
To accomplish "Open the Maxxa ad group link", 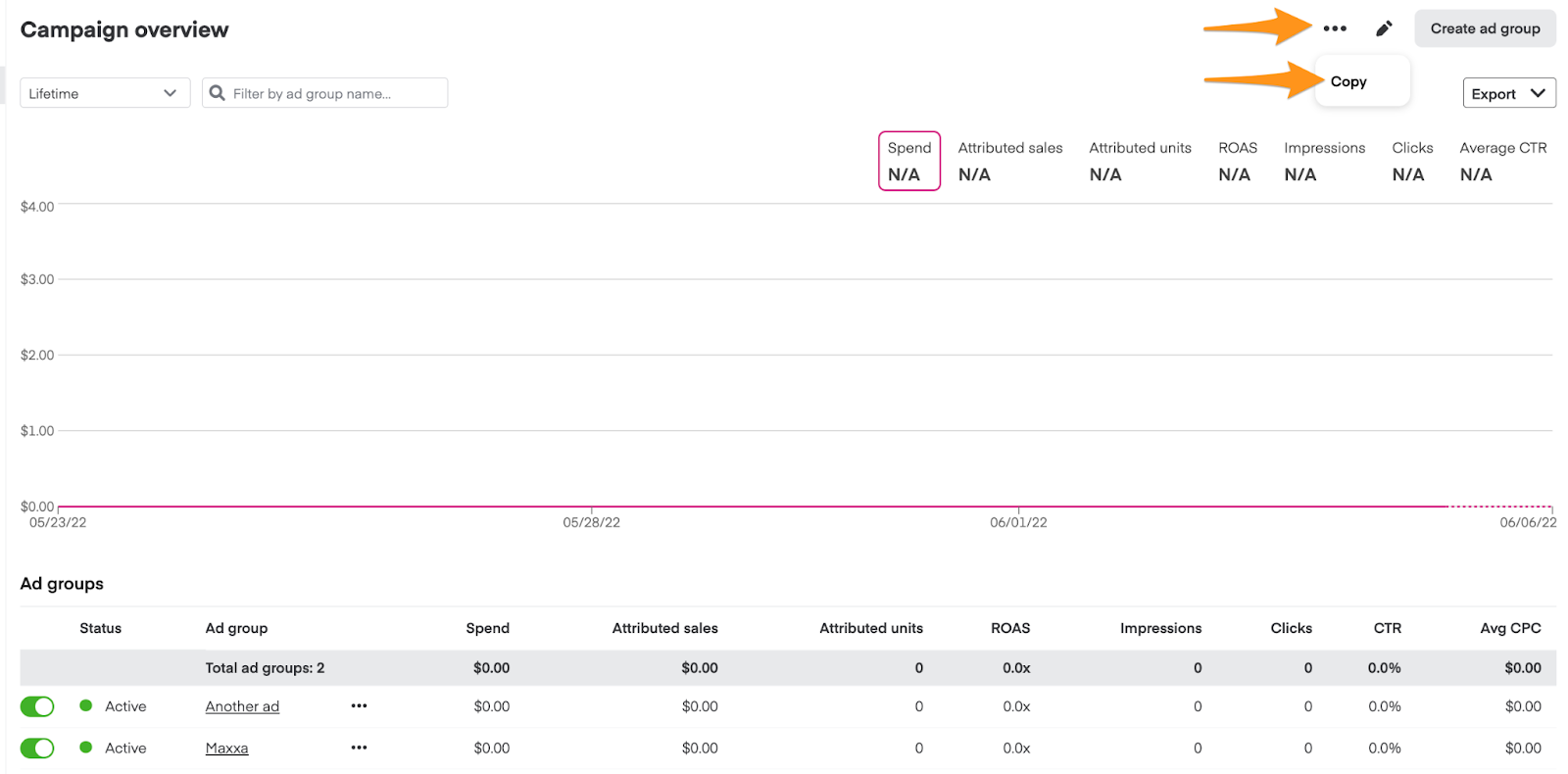I will pos(226,749).
